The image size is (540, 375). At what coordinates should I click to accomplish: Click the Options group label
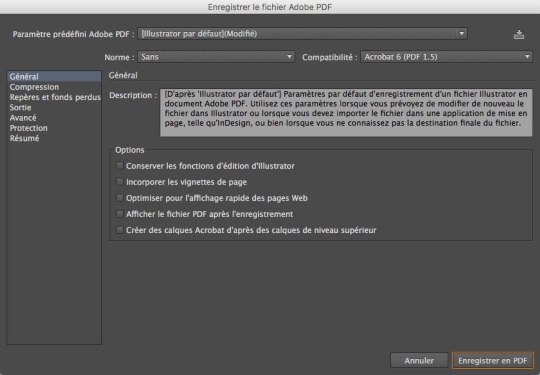pos(130,150)
